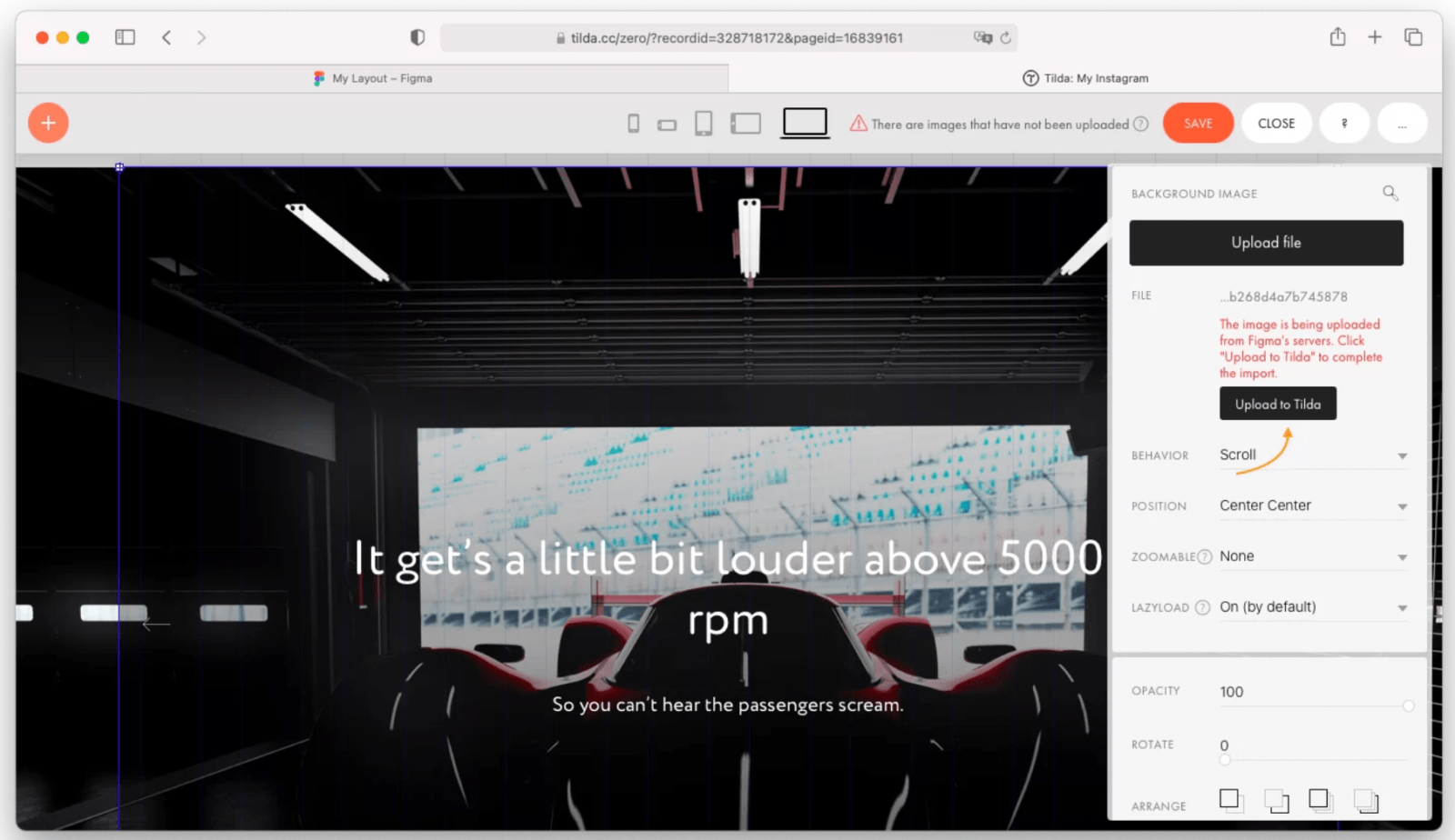Click the Opacity slider handle
The height and width of the screenshot is (840, 1455).
(1408, 706)
